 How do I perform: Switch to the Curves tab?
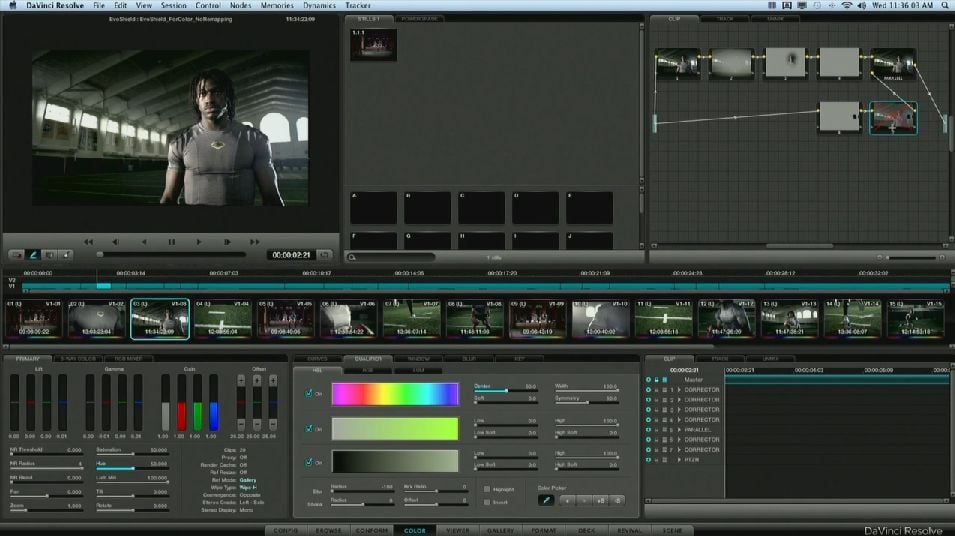coord(317,359)
